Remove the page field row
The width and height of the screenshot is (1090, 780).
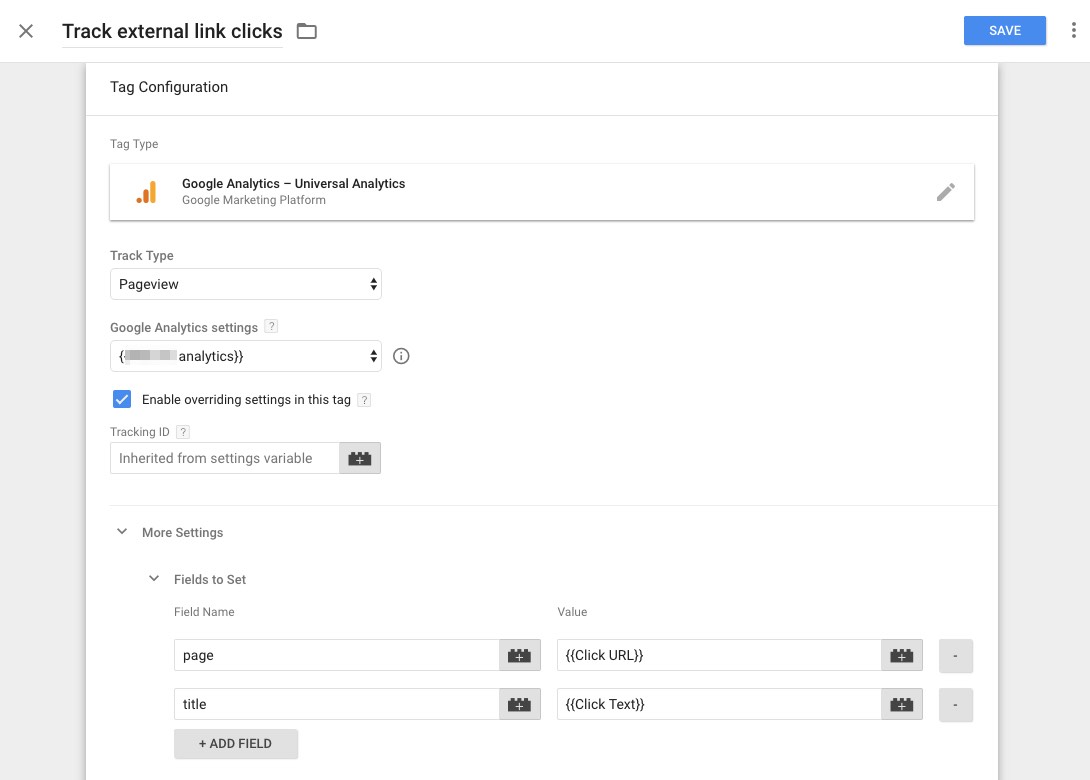[955, 655]
